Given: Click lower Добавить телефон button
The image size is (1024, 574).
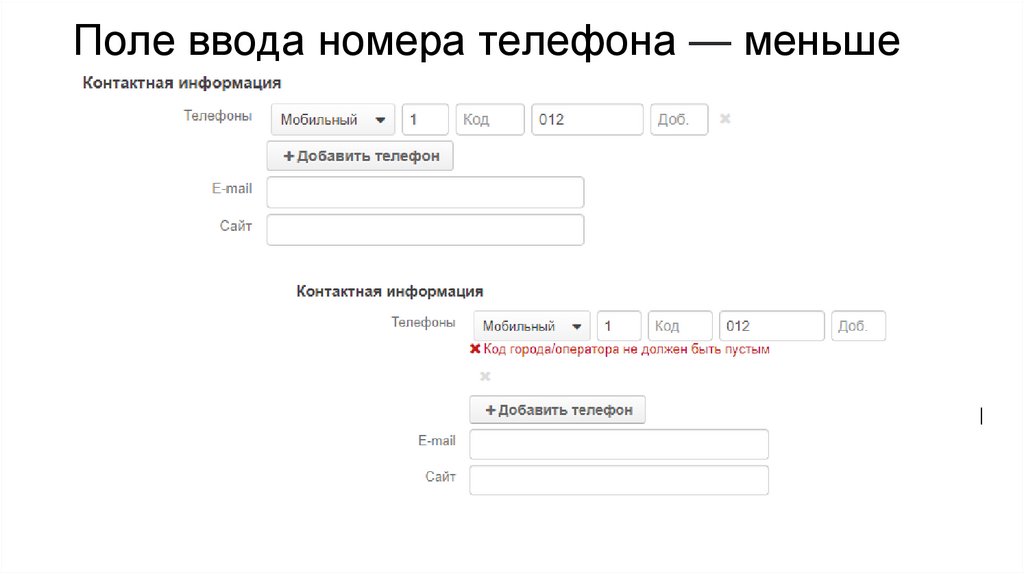Looking at the screenshot, I should point(558,410).
